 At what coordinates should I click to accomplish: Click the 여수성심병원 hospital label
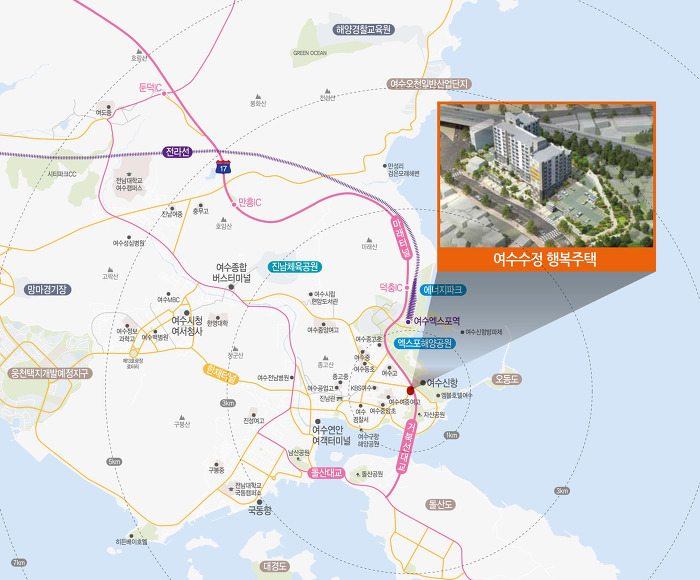coord(129,243)
